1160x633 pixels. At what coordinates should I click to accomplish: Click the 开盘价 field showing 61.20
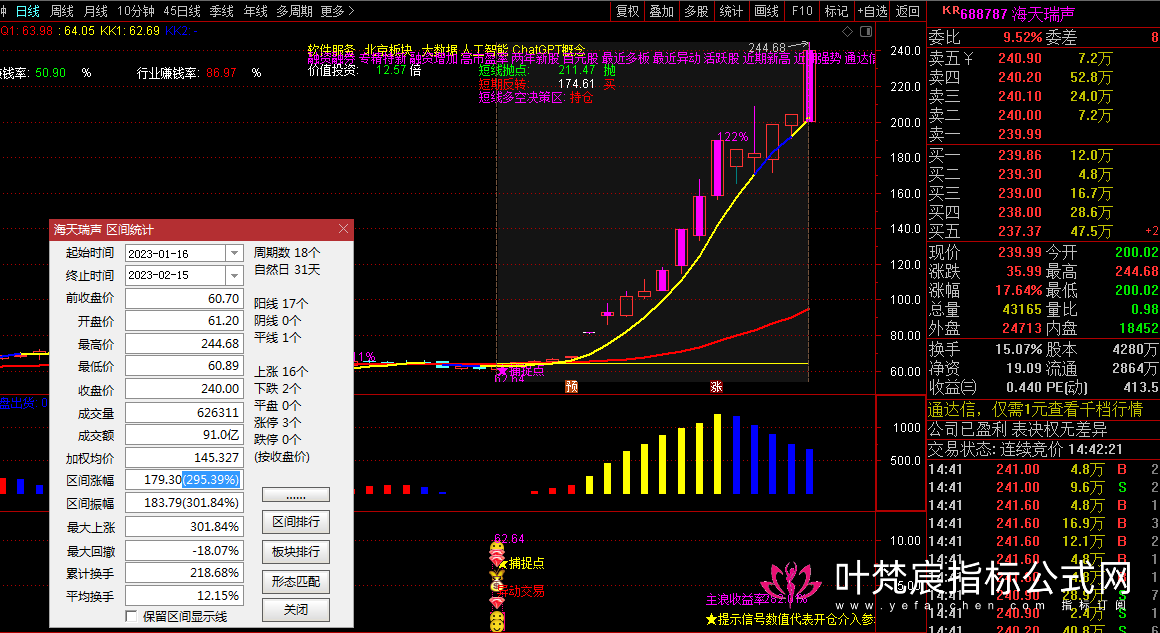[x=184, y=321]
